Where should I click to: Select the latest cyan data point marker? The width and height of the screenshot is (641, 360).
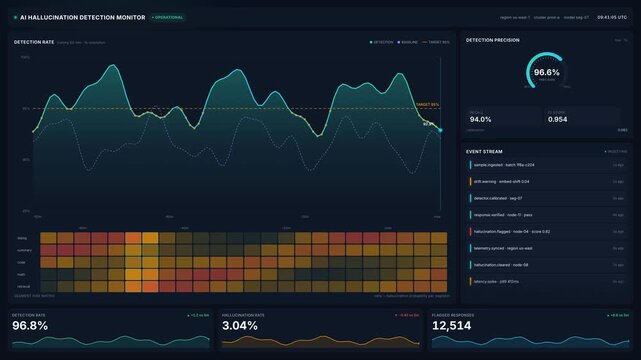tap(440, 130)
